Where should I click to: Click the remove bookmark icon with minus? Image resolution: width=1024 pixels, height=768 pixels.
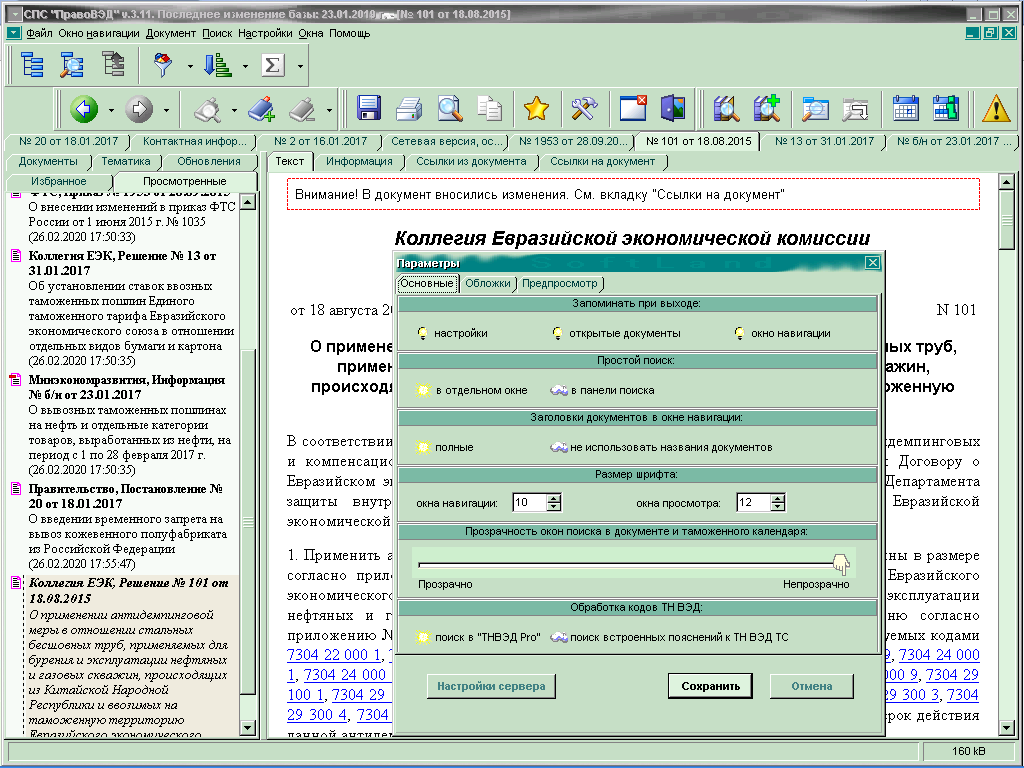click(302, 108)
